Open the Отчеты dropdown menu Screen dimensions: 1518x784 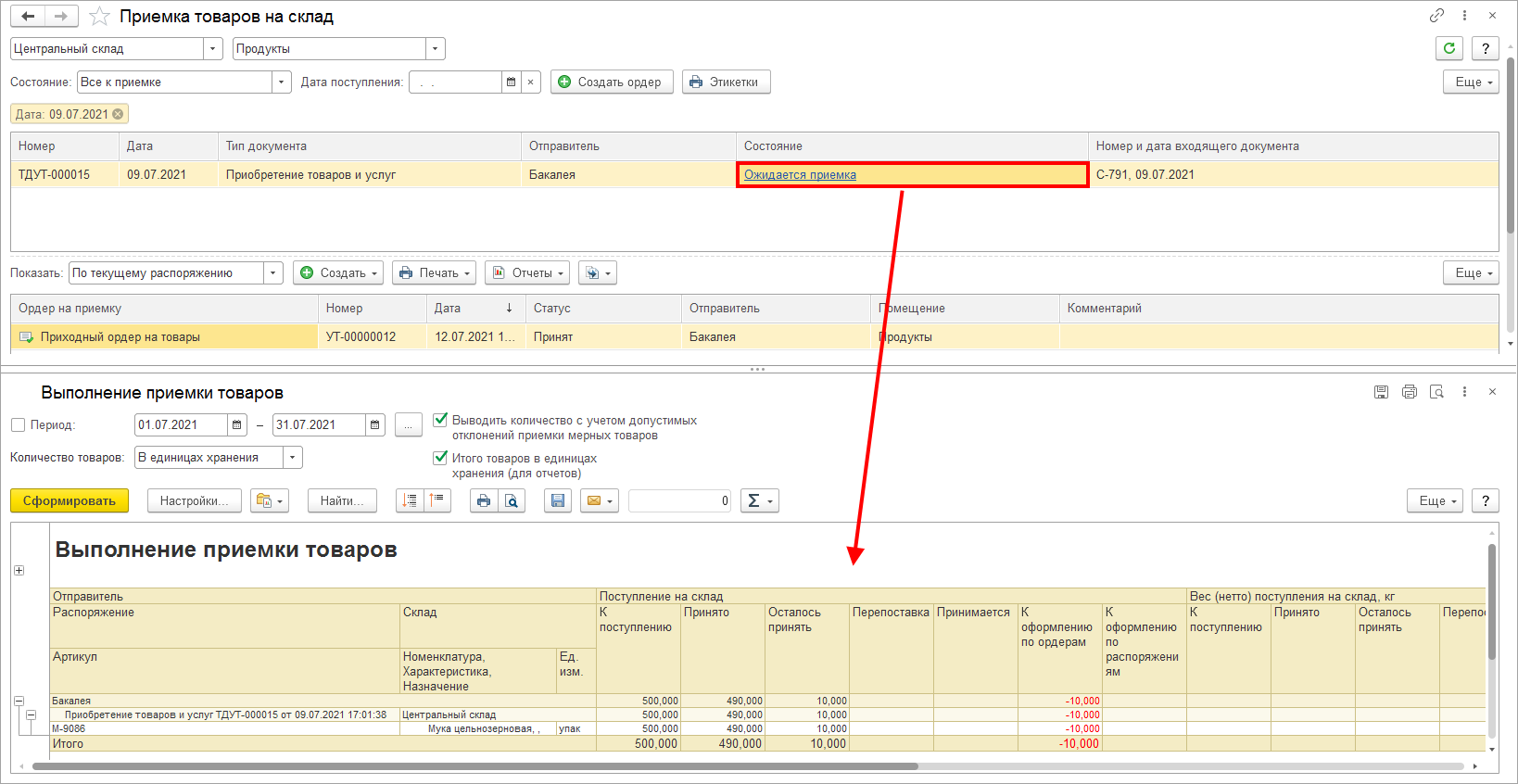[x=527, y=272]
